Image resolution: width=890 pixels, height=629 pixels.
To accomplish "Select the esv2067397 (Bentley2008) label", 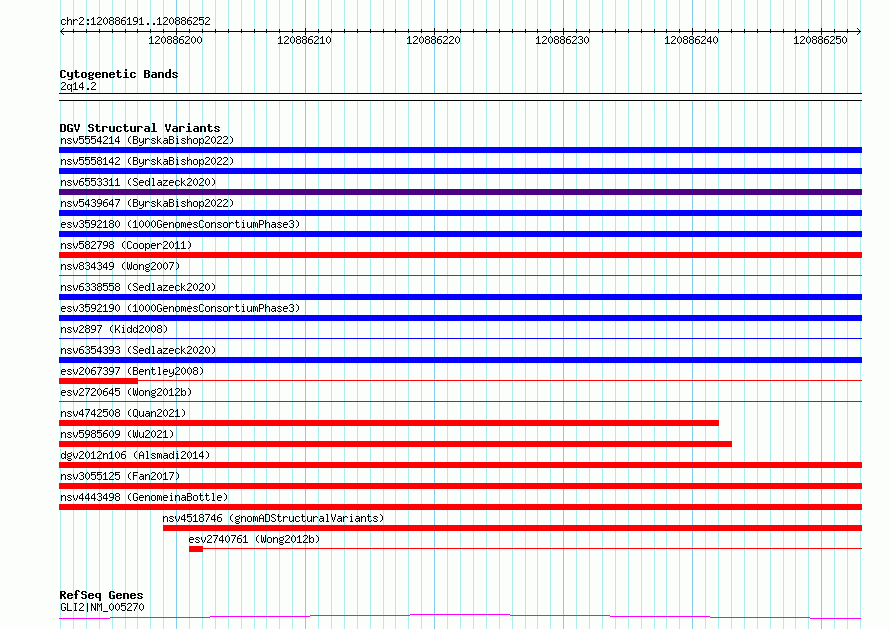I will click(132, 371).
